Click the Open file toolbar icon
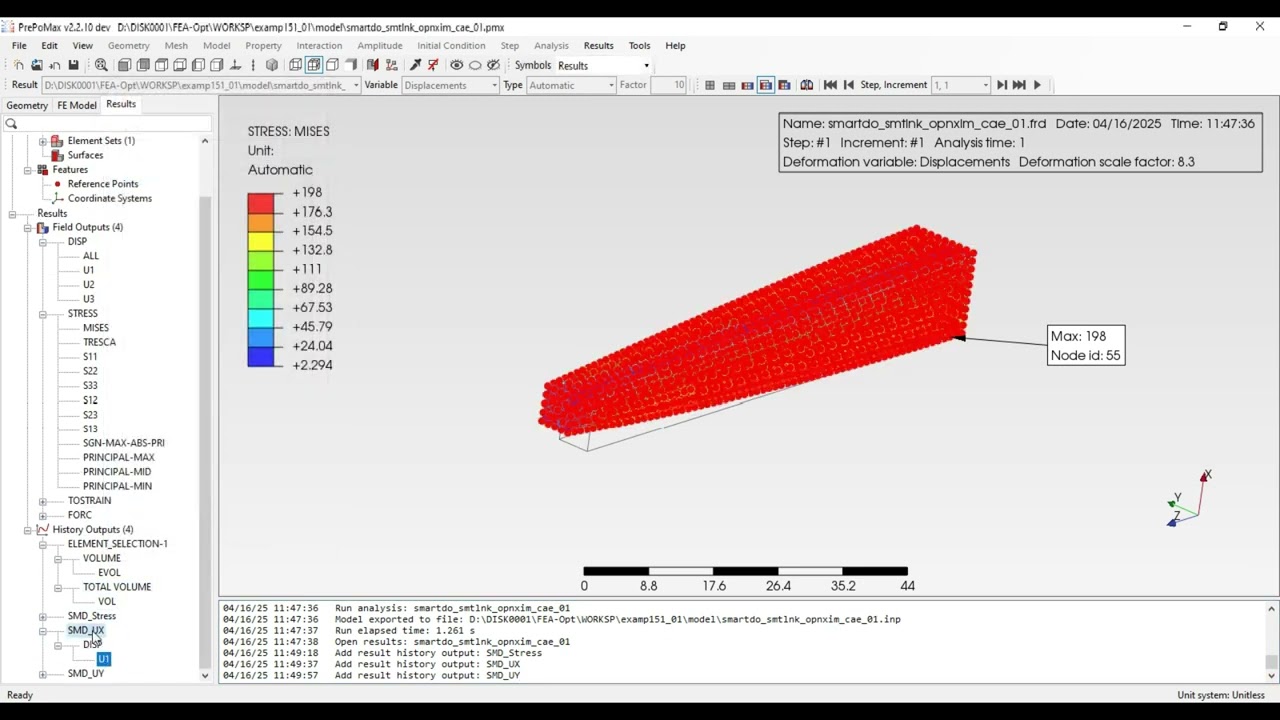Viewport: 1280px width, 720px height. pos(37,65)
